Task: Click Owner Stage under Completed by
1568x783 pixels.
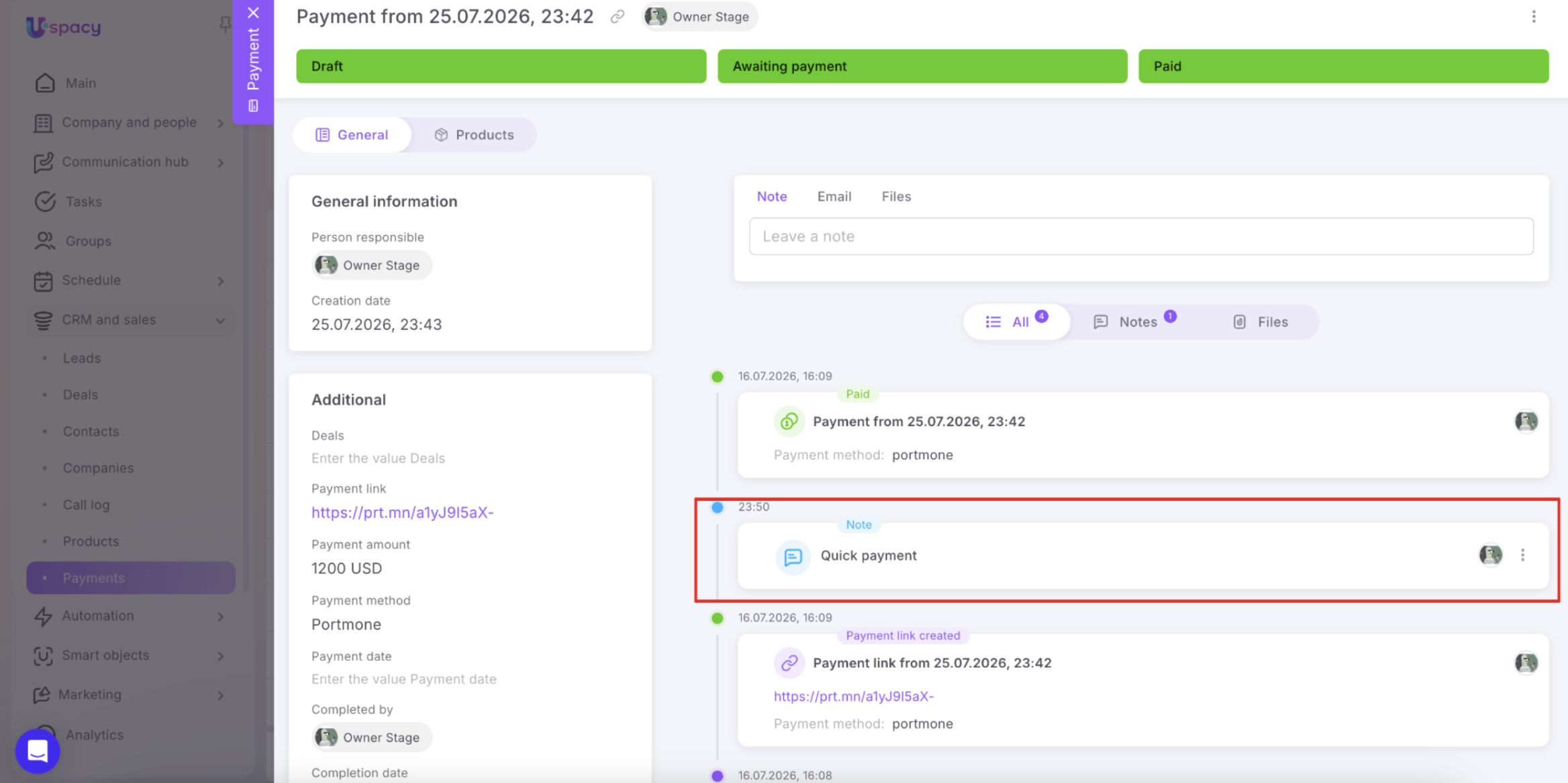Action: [372, 737]
